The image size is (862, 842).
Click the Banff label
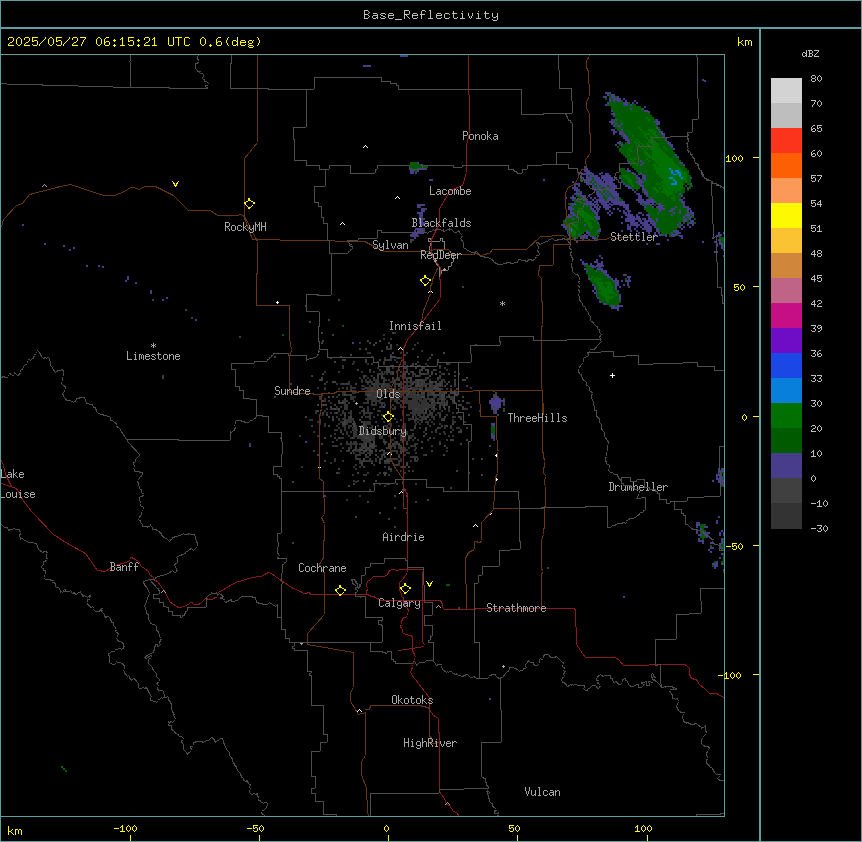[124, 567]
